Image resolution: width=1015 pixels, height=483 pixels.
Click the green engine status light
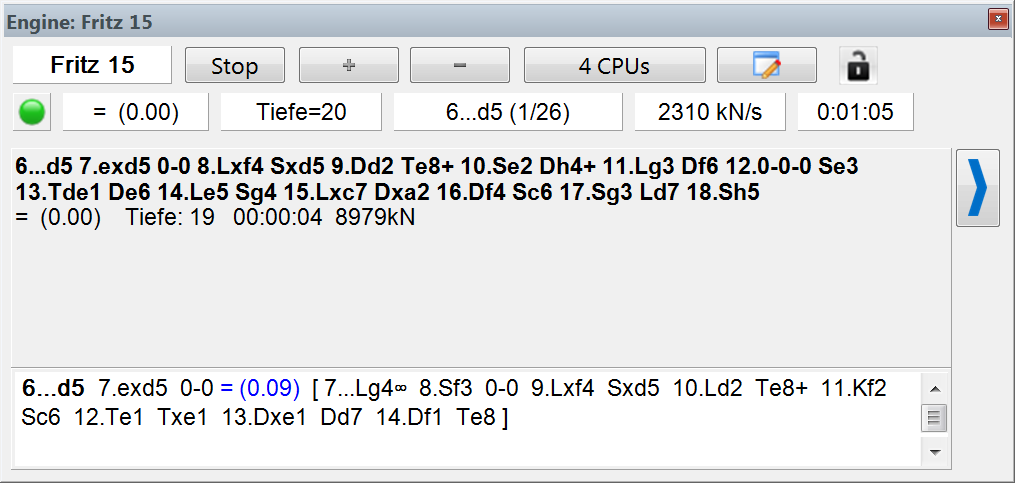click(x=33, y=113)
